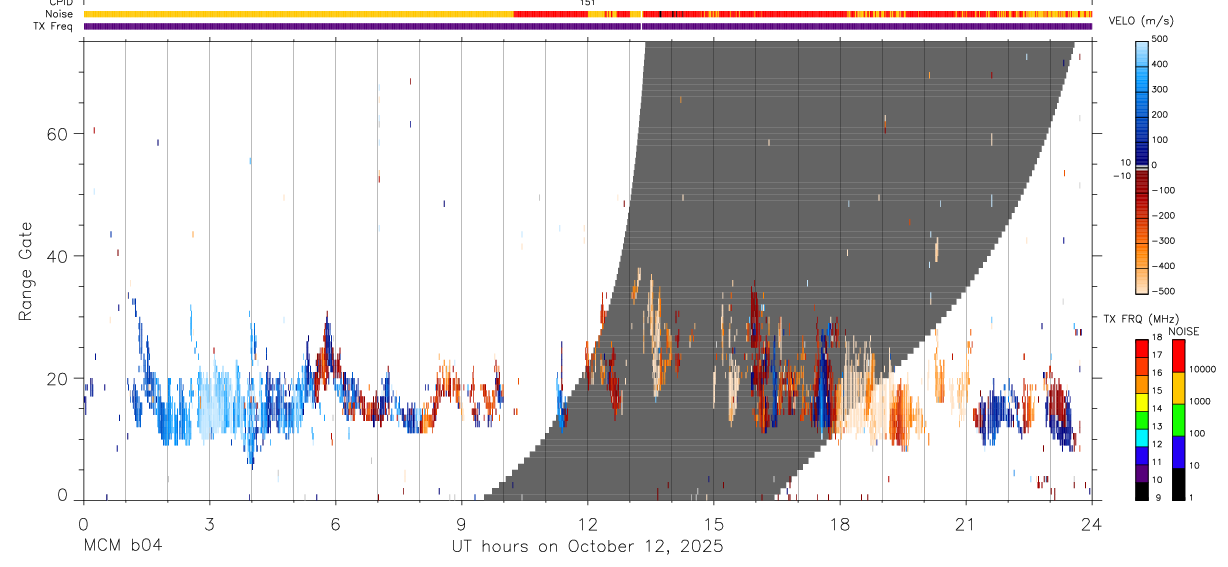The height and width of the screenshot is (567, 1228).
Task: Click the 9 tick on UT hours axis
Action: point(461,524)
